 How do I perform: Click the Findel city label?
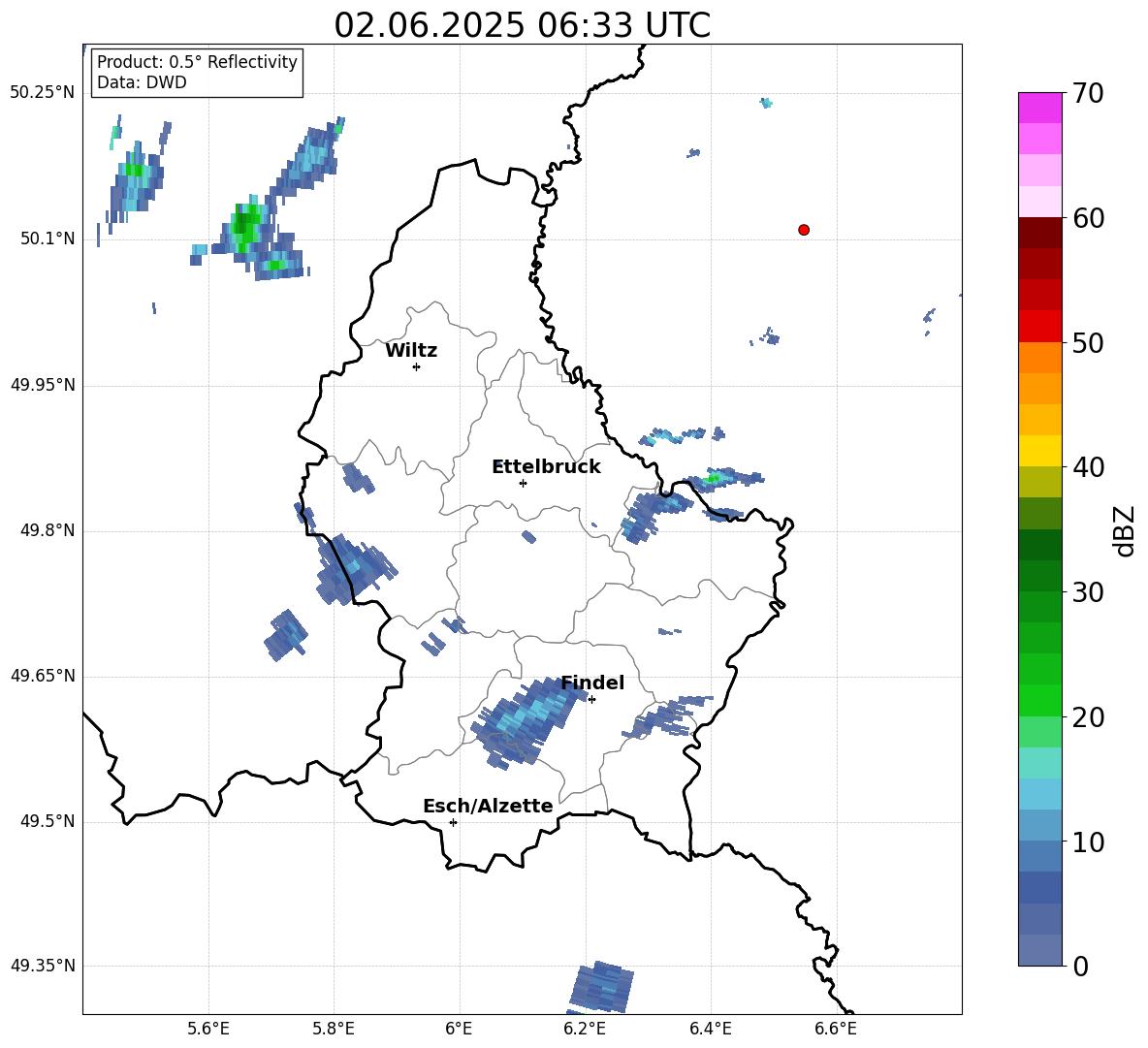[592, 683]
